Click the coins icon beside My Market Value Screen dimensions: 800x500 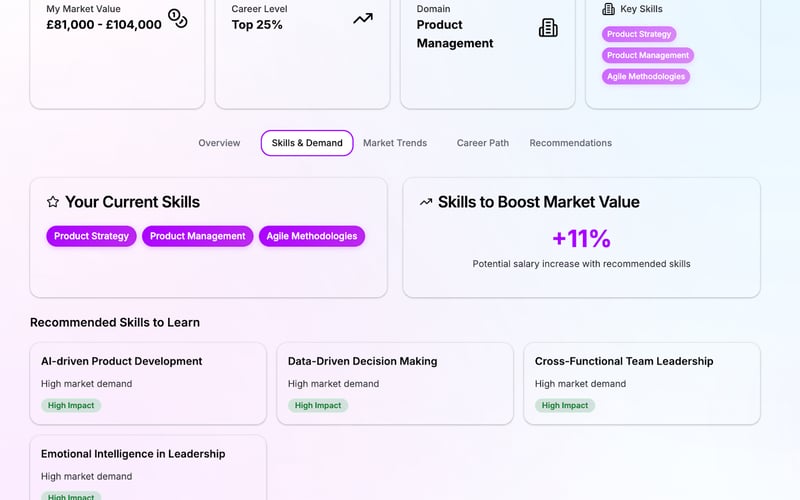pos(177,18)
